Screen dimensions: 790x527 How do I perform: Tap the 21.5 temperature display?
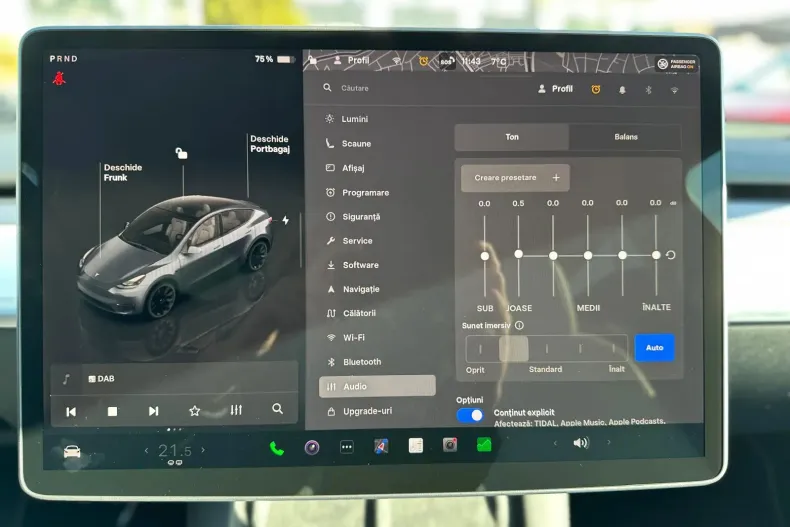[175, 450]
